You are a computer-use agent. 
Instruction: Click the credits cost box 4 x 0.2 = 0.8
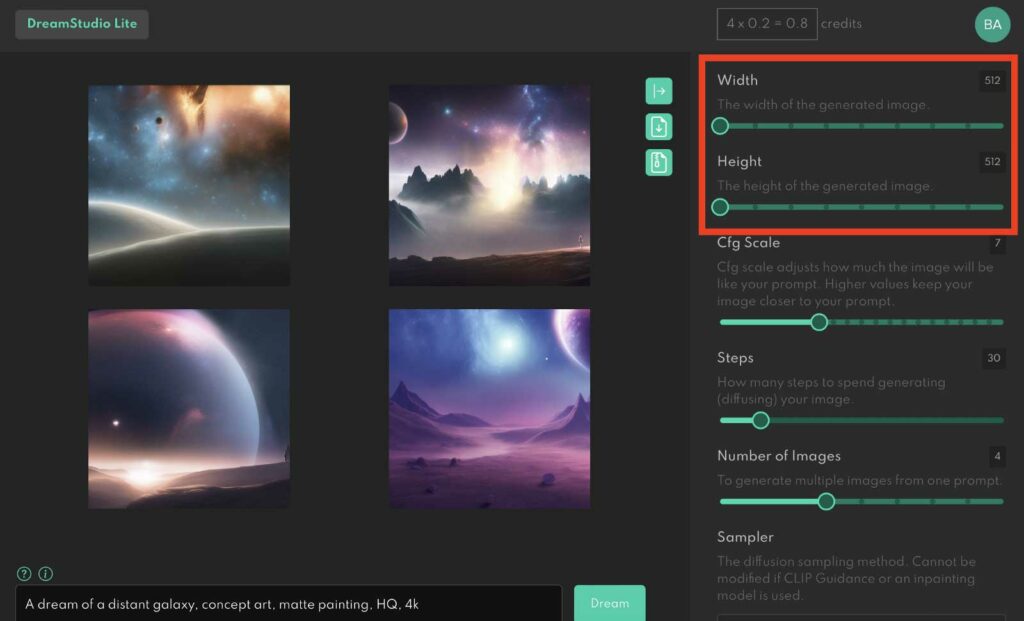pyautogui.click(x=767, y=24)
